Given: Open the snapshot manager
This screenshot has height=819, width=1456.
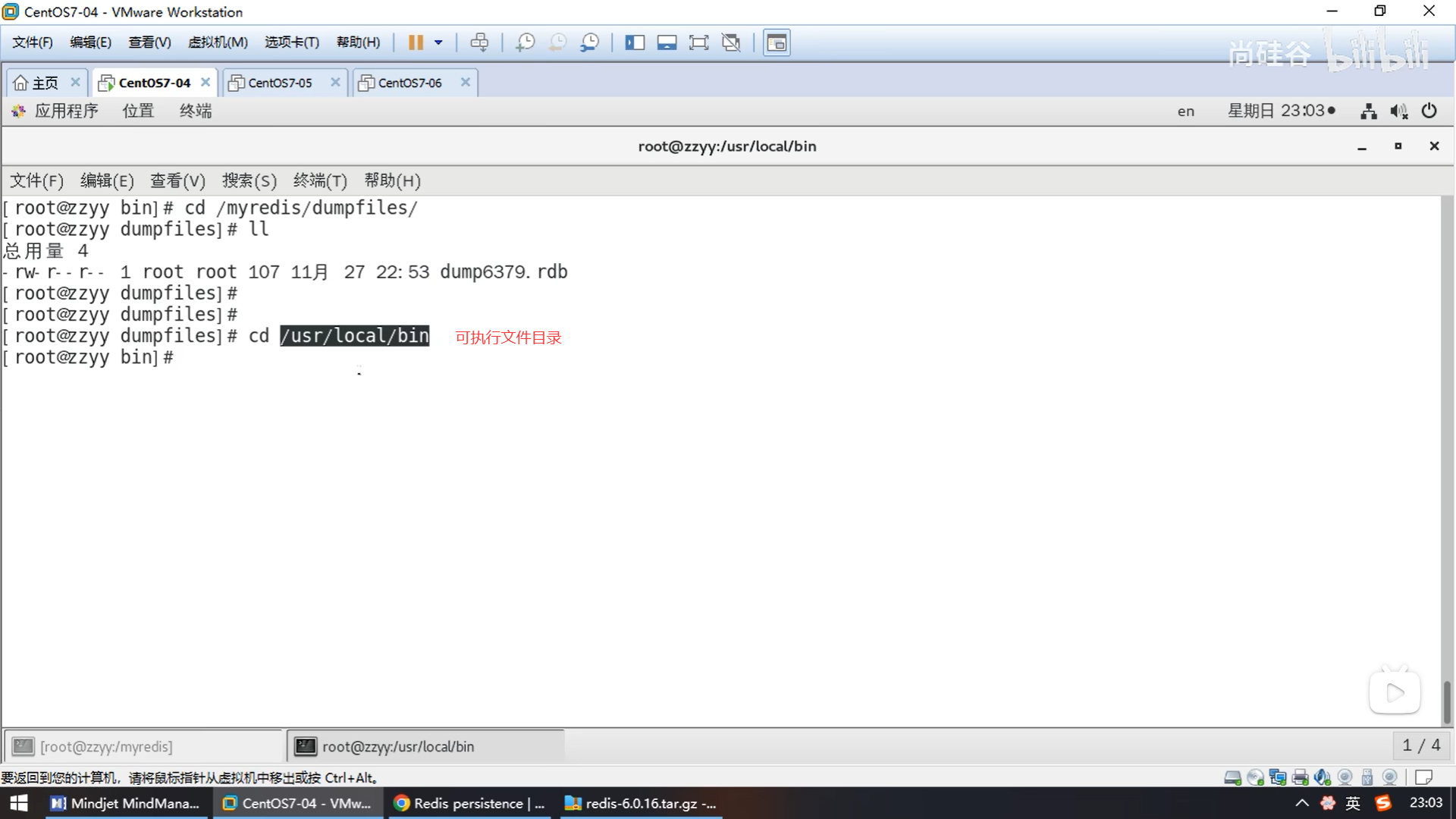Looking at the screenshot, I should [590, 42].
